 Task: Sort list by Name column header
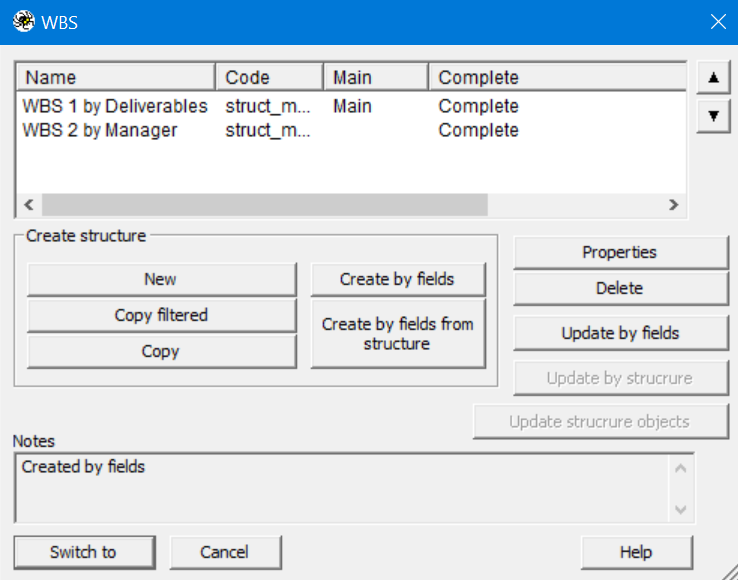click(116, 77)
